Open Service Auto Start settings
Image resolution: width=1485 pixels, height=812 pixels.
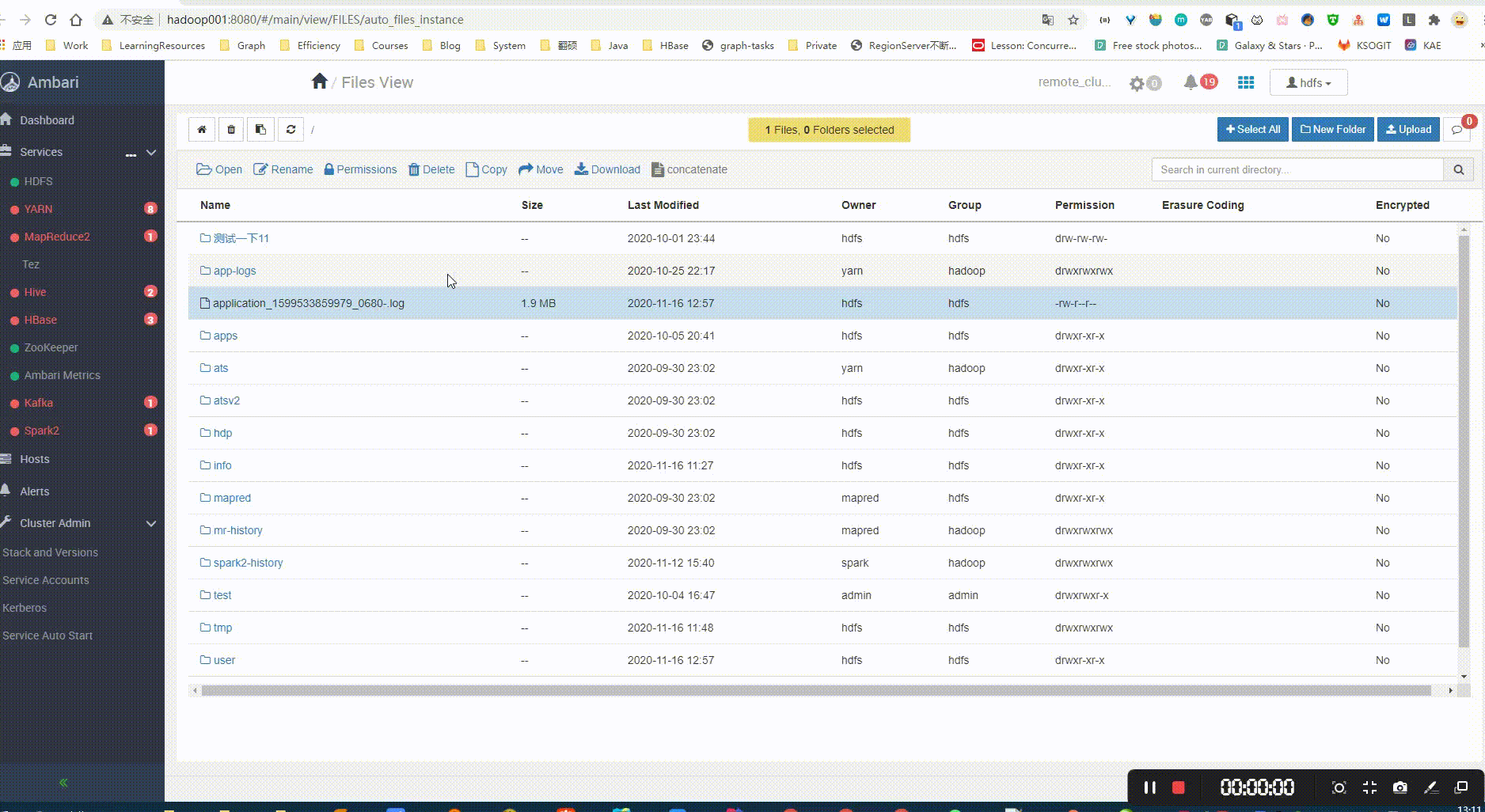(x=47, y=636)
